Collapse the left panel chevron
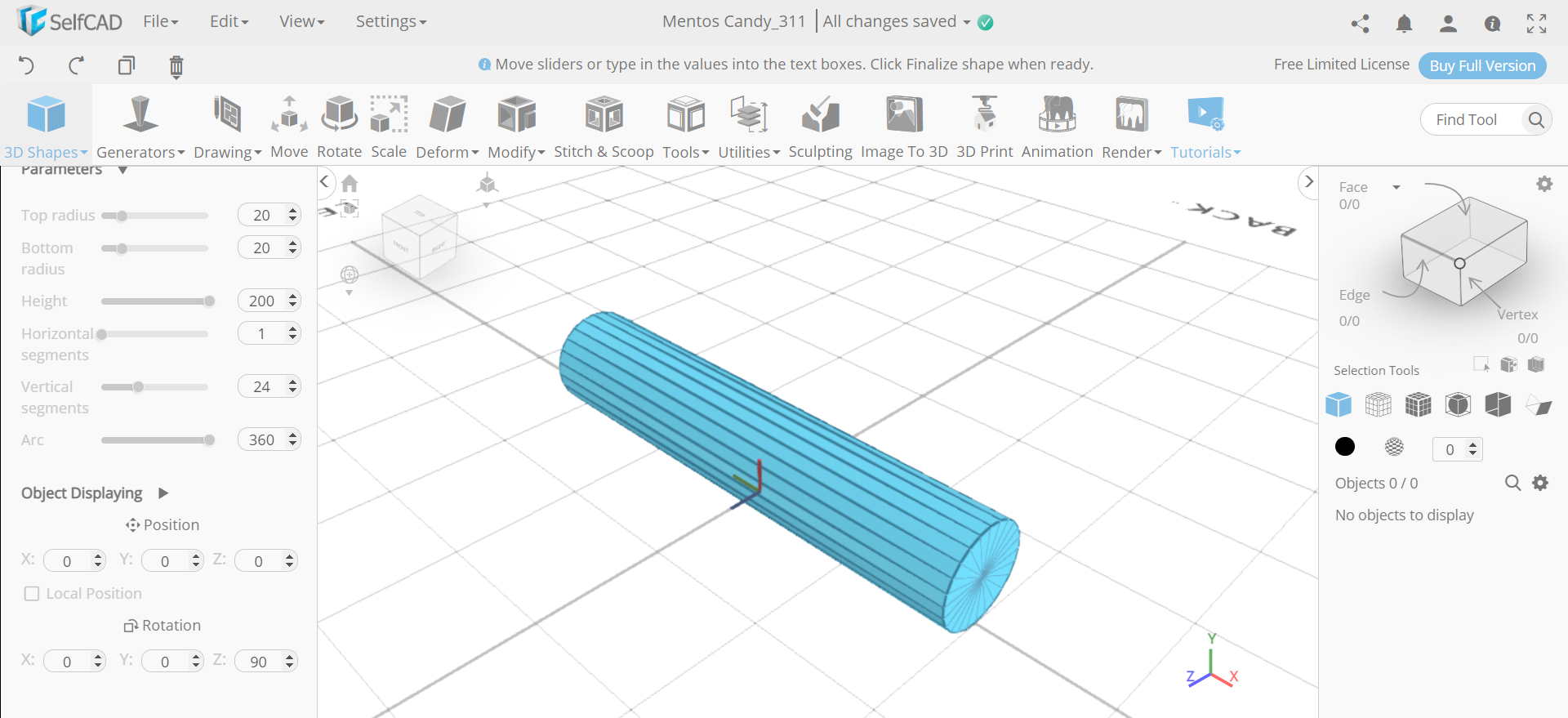The image size is (1568, 718). tap(325, 181)
